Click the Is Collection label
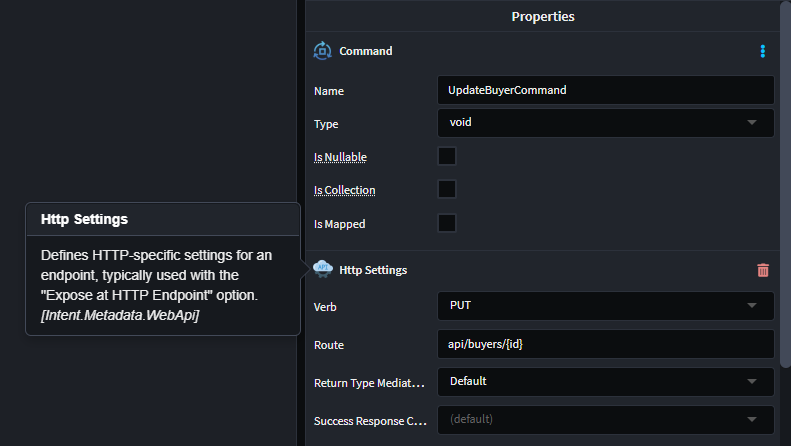Viewport: 791px width, 446px height. (344, 190)
